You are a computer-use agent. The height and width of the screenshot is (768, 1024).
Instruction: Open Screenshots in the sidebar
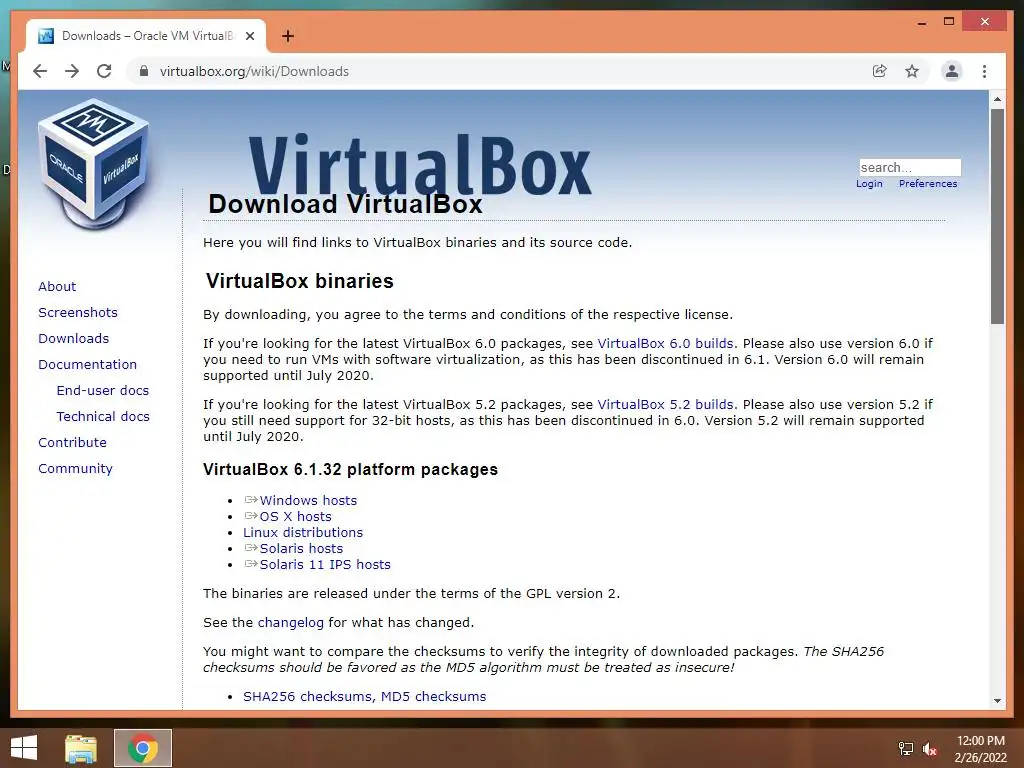(78, 312)
